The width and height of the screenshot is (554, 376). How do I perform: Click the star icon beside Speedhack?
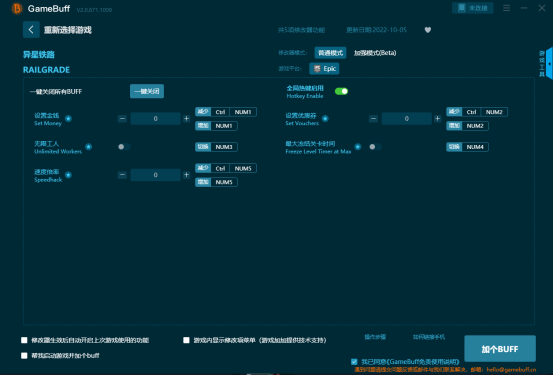[69, 175]
